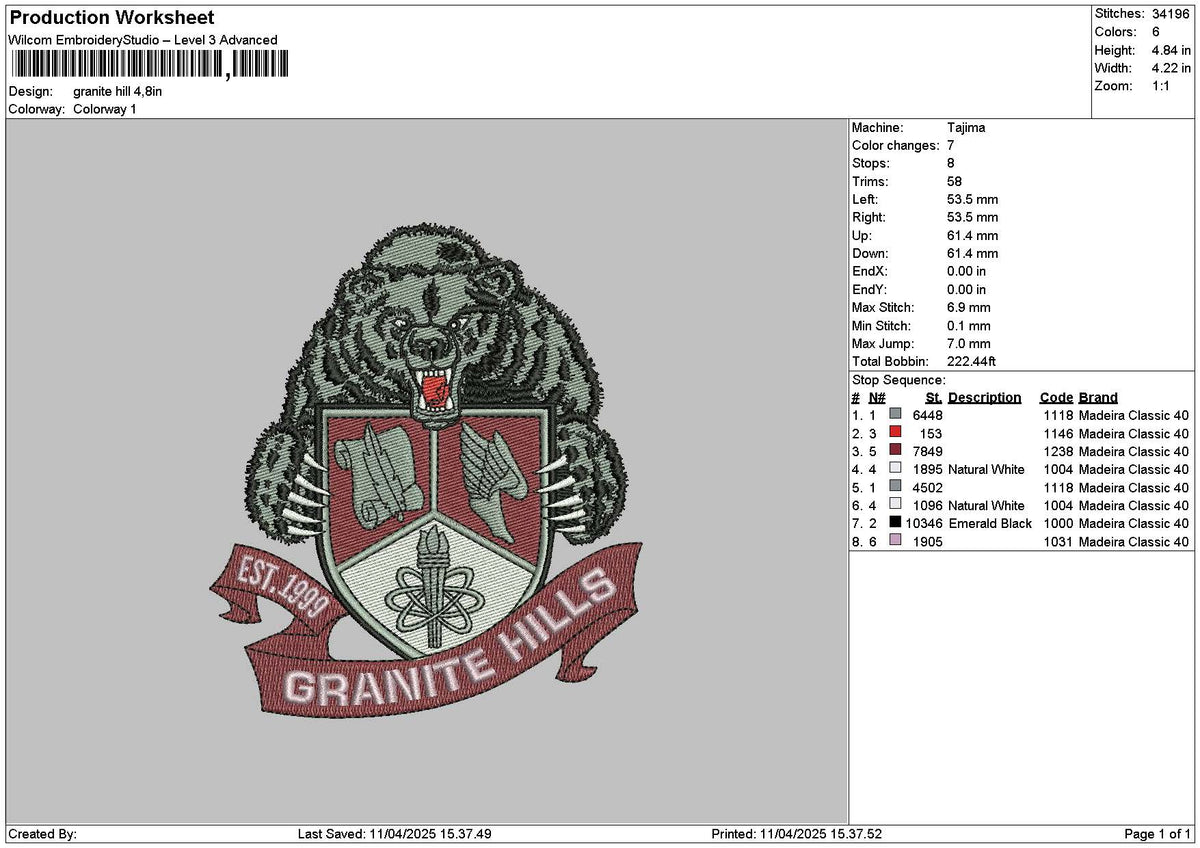Click the 'Stop Sequence:' label
1200x848 pixels.
pos(898,380)
